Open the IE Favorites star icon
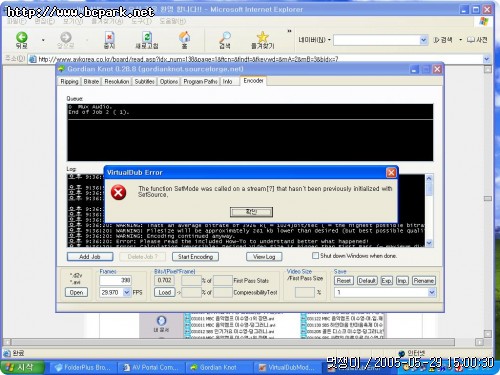Screen dimensions: 500x375 coord(263,37)
